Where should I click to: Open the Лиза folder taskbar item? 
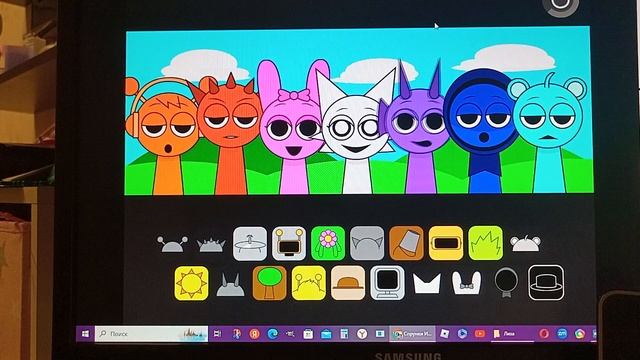pyautogui.click(x=511, y=334)
